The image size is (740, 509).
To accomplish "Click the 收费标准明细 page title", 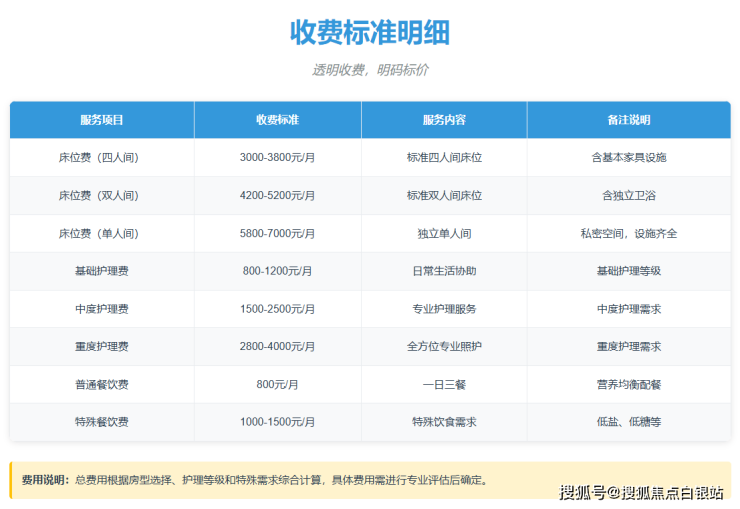I will pyautogui.click(x=370, y=32).
